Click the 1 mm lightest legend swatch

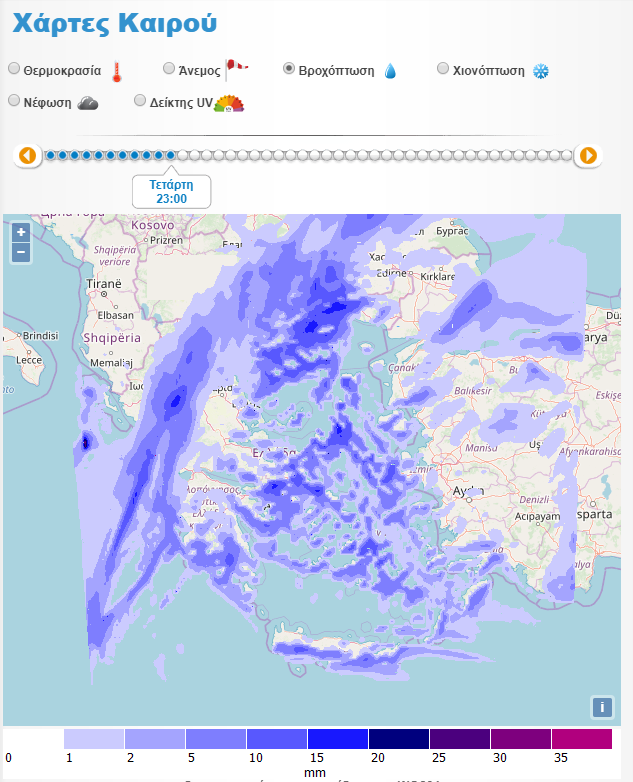click(x=94, y=739)
